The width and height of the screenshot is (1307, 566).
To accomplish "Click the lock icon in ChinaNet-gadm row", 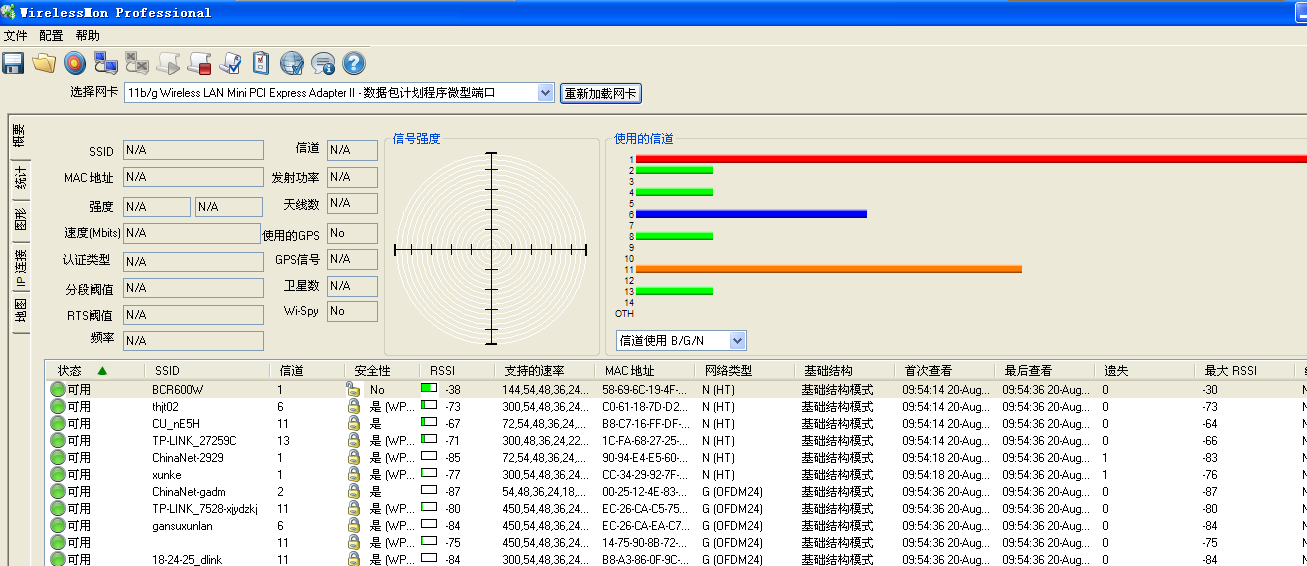I will (352, 491).
